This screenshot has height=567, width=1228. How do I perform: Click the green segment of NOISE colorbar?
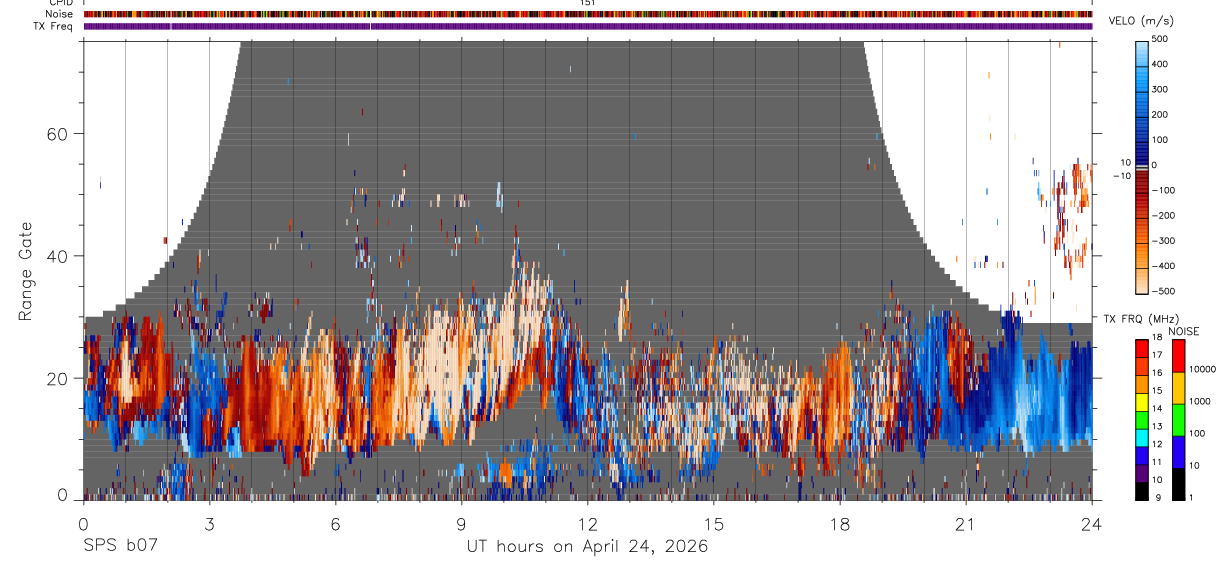1177,419
